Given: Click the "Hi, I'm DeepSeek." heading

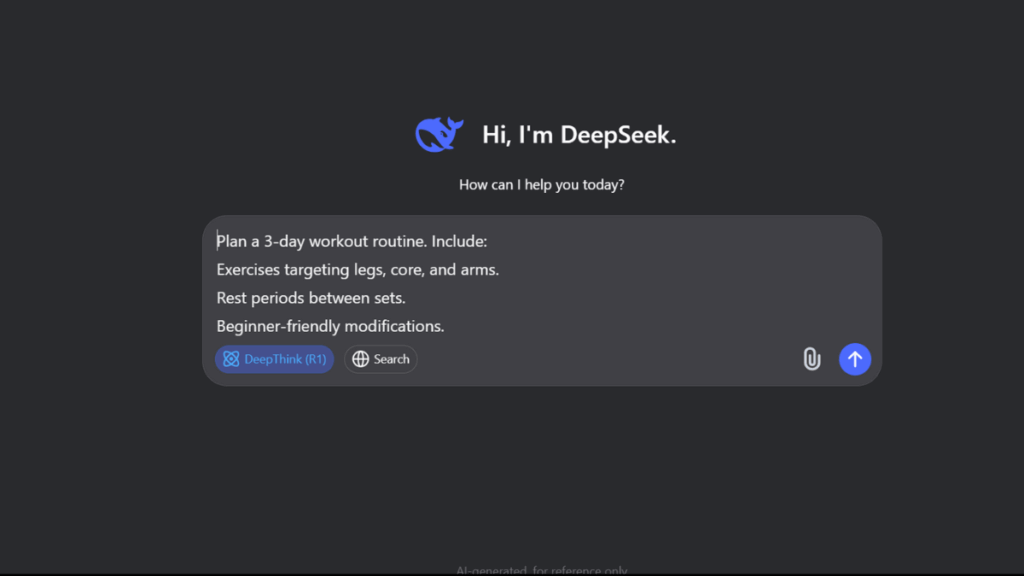Looking at the screenshot, I should coord(579,135).
